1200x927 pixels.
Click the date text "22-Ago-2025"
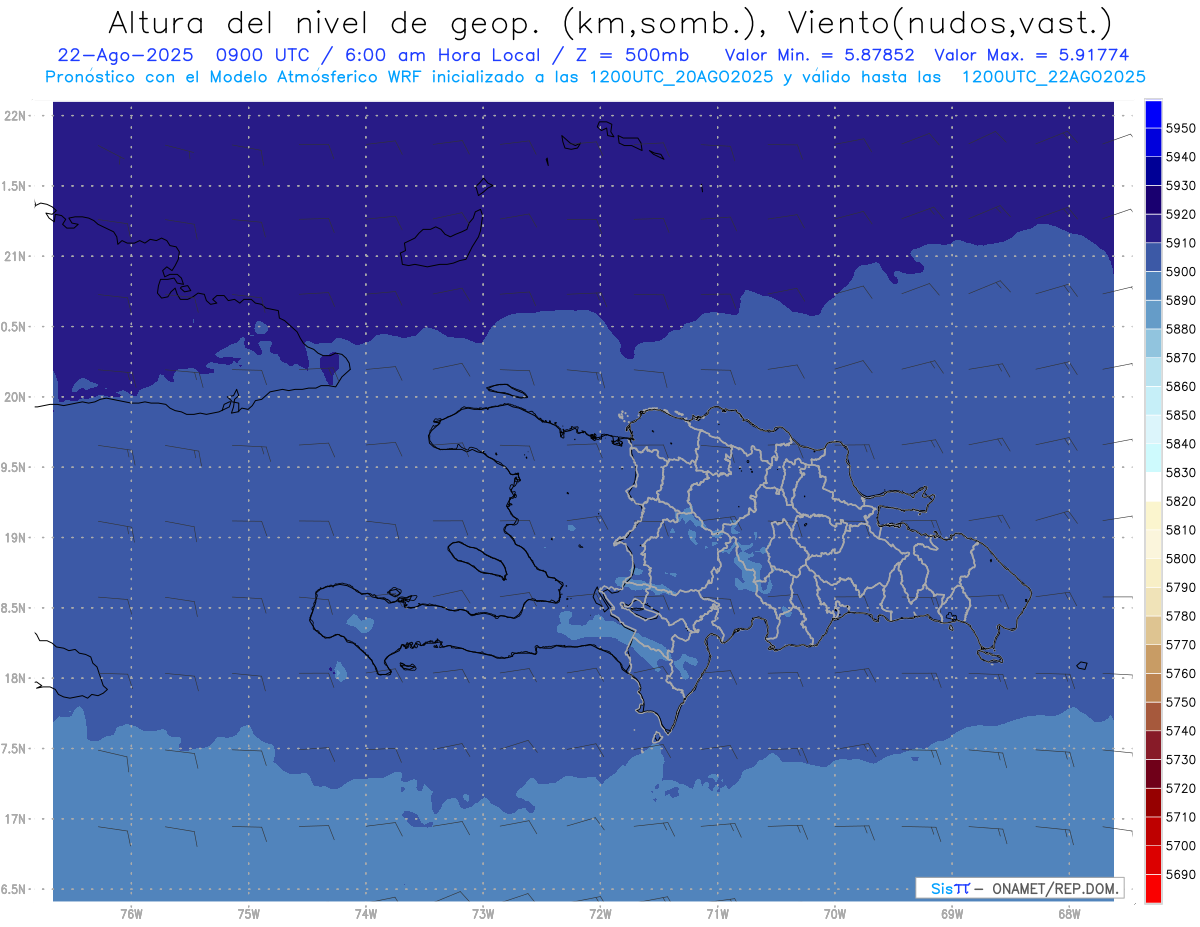coord(124,55)
